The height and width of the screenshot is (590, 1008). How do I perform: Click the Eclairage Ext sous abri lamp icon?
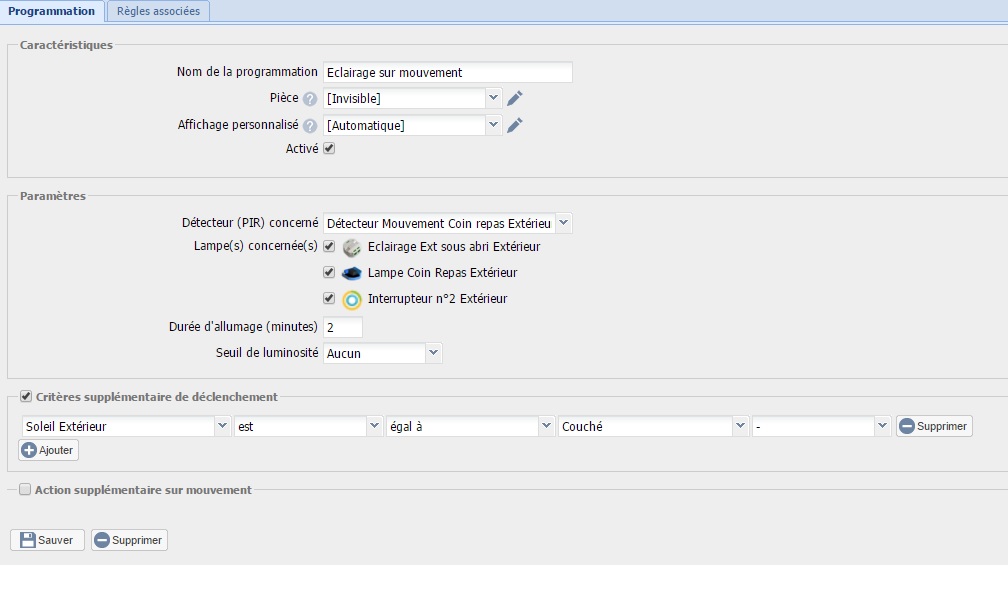tap(351, 247)
